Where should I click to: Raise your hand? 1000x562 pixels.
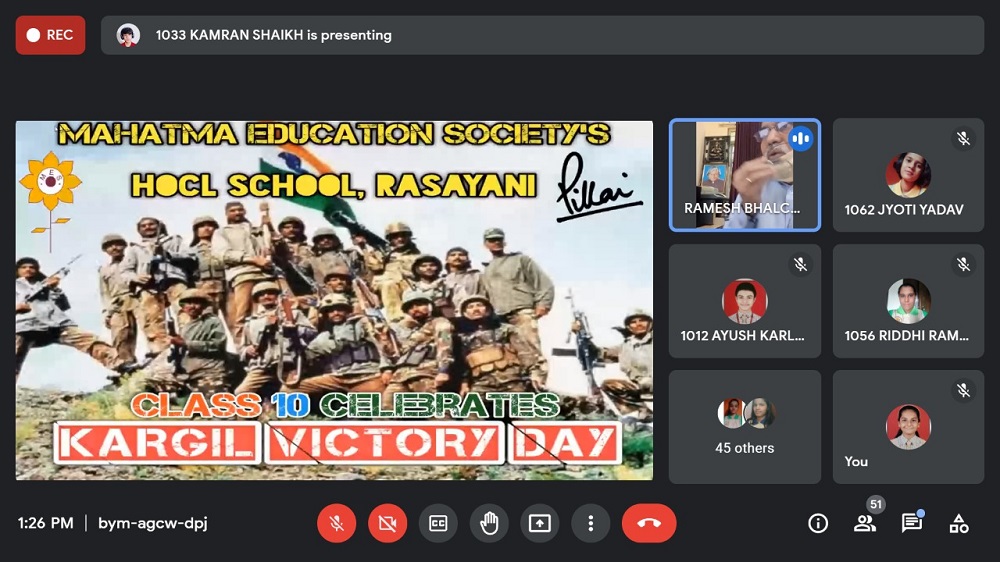click(x=489, y=523)
